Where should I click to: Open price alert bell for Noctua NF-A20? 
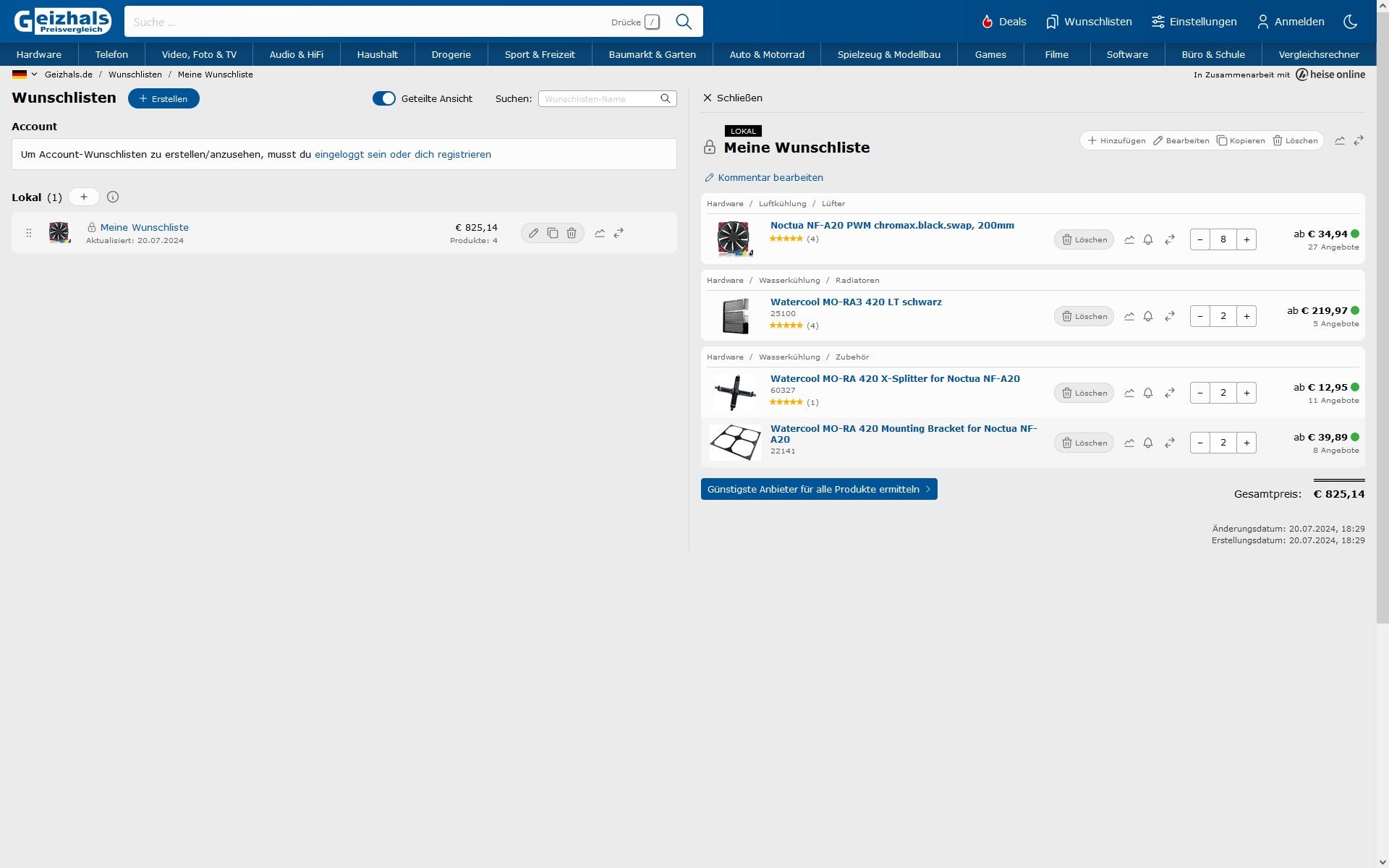tap(1148, 239)
